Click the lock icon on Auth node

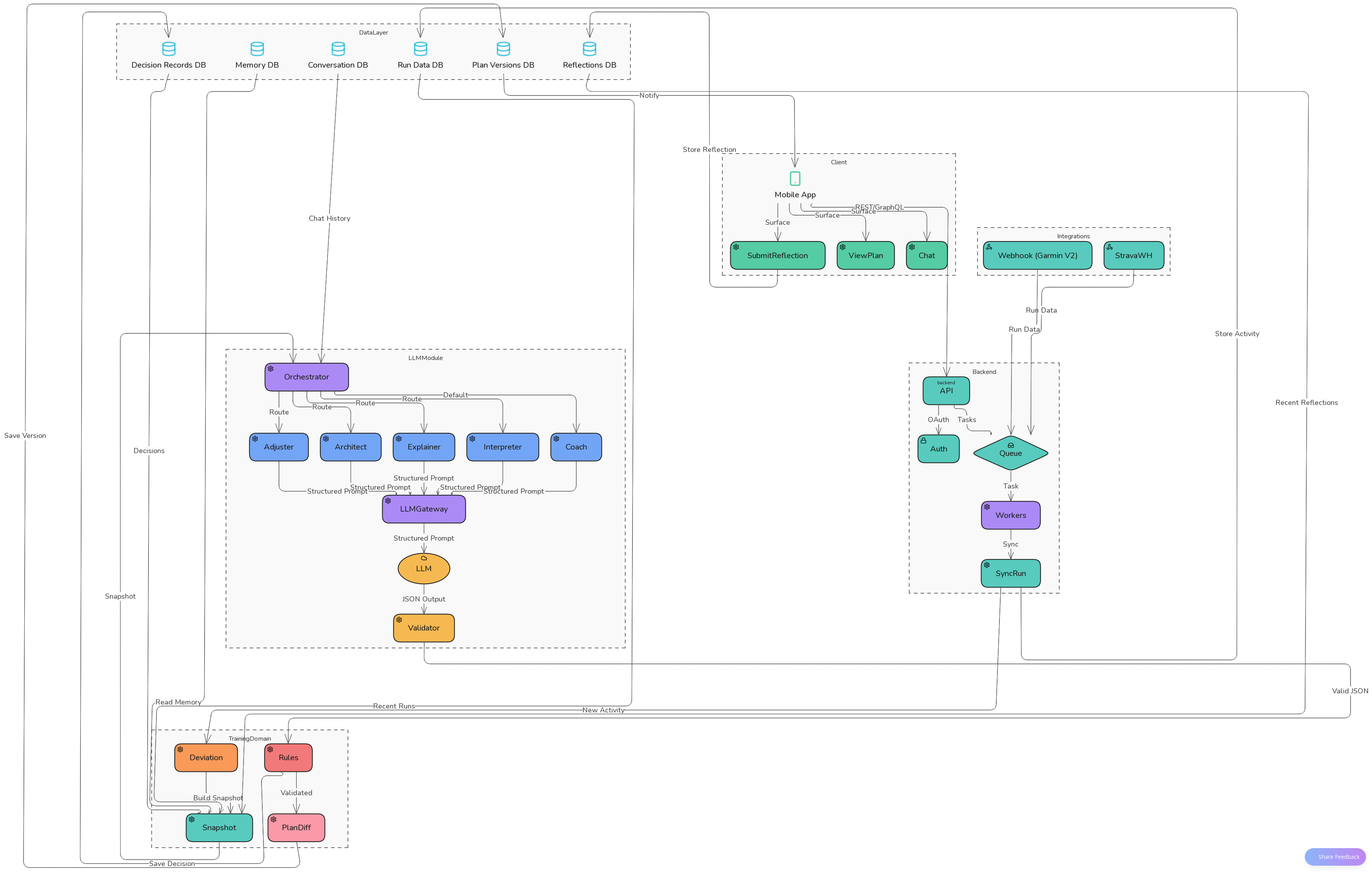pos(923,441)
